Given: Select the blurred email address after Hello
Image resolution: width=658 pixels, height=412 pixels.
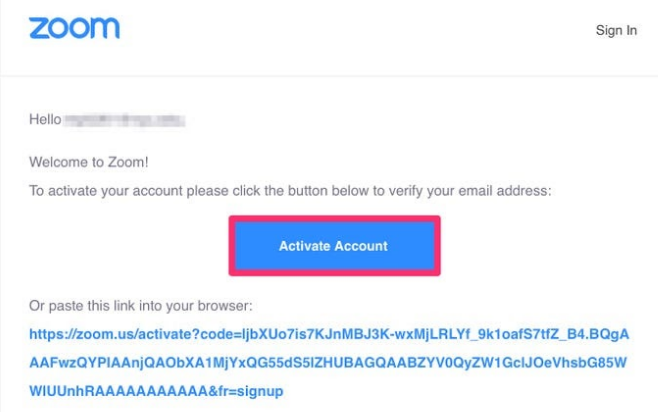Looking at the screenshot, I should click(x=125, y=120).
